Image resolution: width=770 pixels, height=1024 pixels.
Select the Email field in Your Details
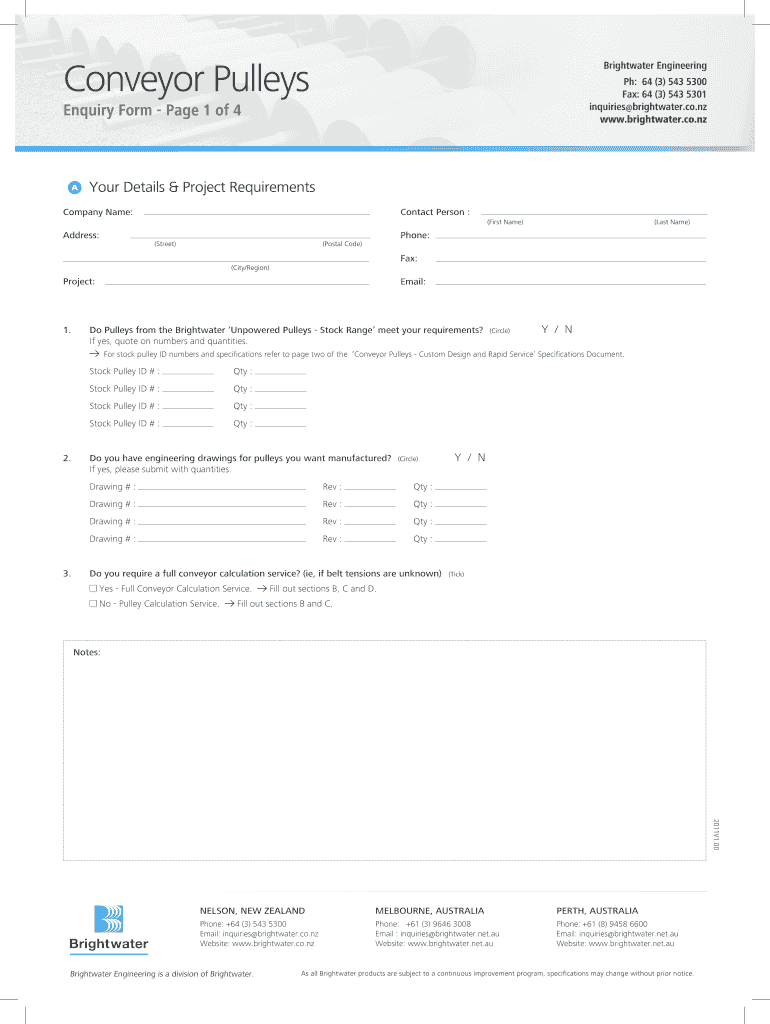coord(571,281)
